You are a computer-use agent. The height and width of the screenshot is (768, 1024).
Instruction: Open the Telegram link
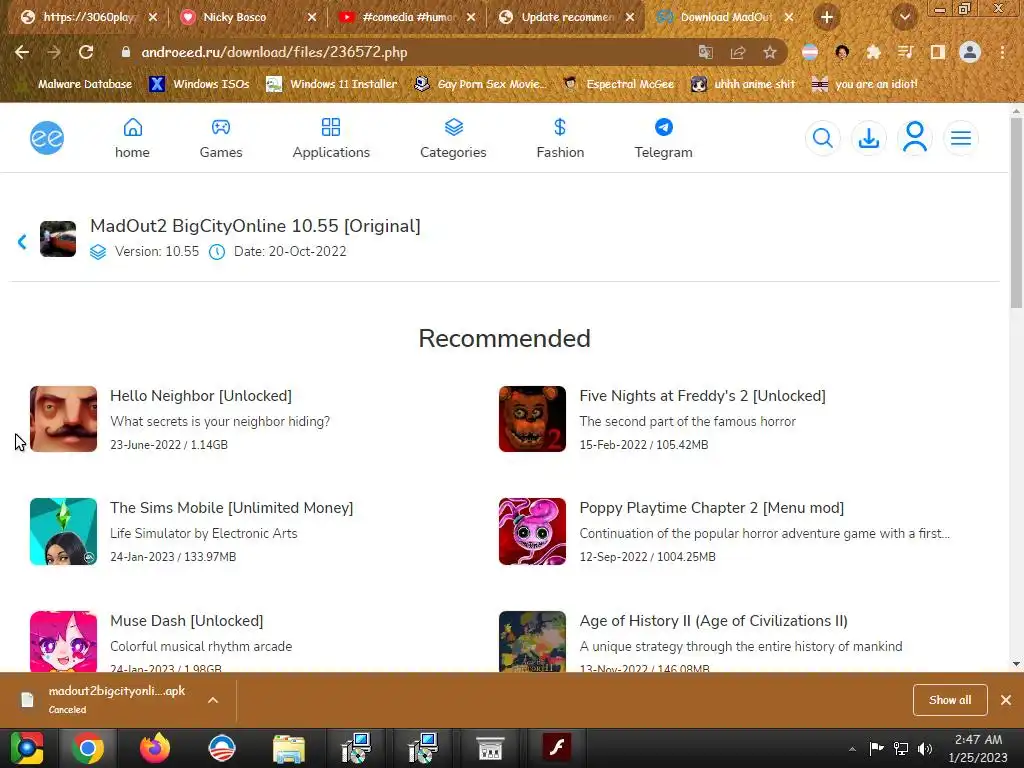coord(664,138)
